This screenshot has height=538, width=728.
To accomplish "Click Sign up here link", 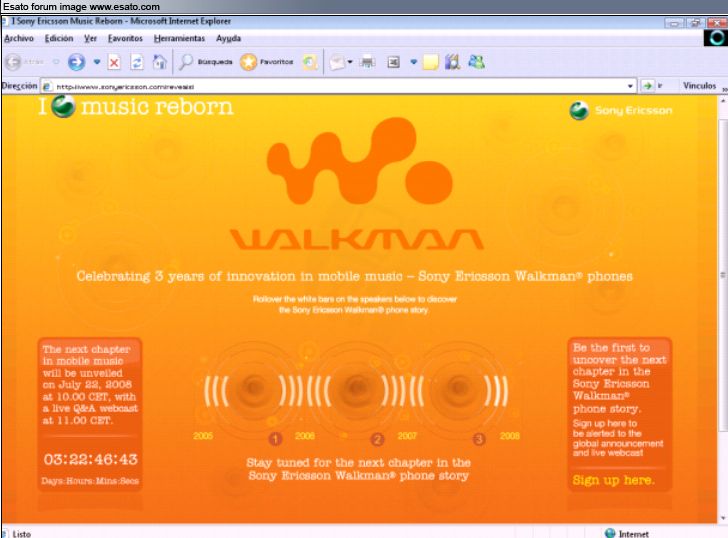I will click(x=613, y=480).
